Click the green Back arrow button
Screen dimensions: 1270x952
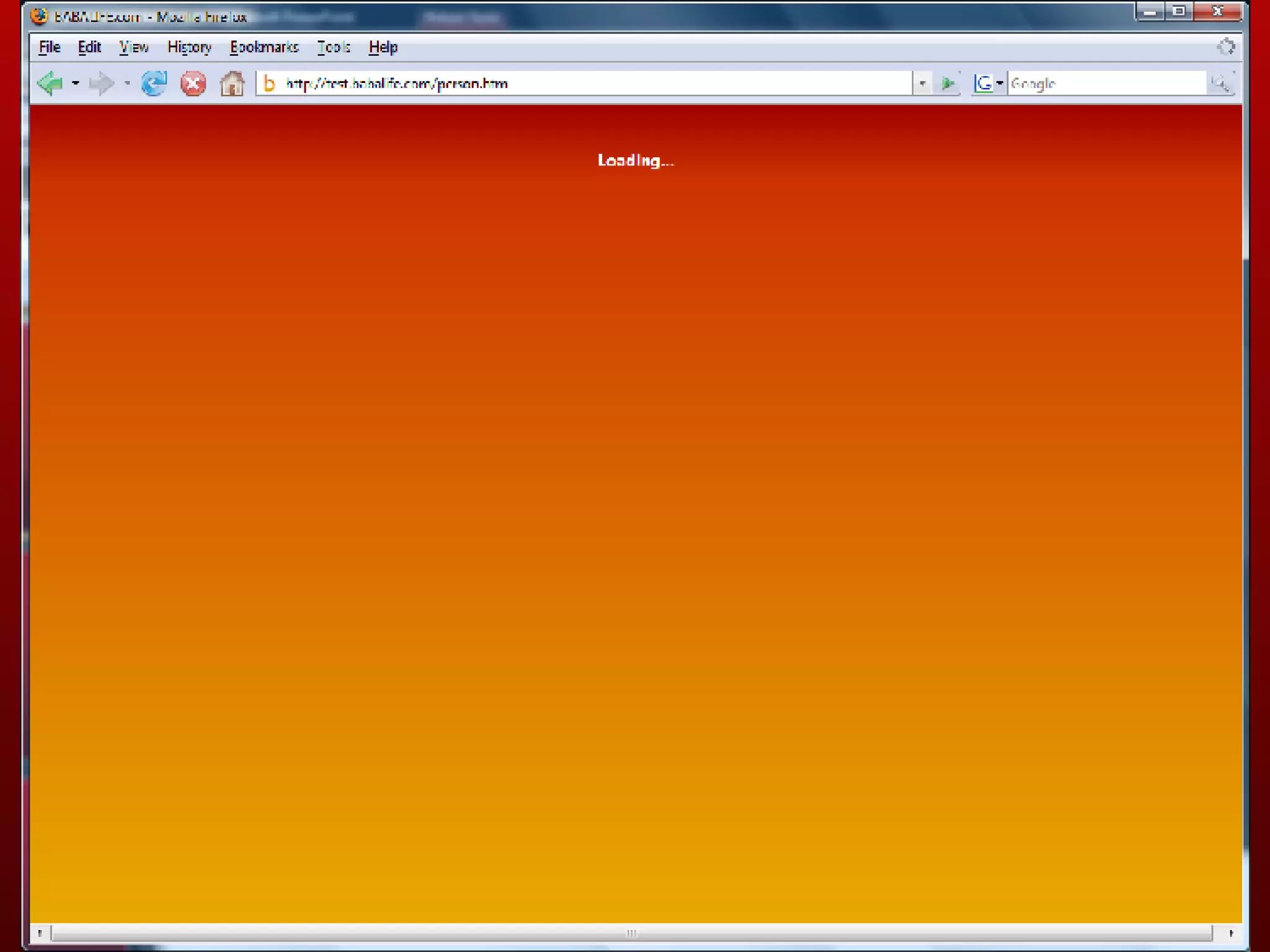point(50,83)
